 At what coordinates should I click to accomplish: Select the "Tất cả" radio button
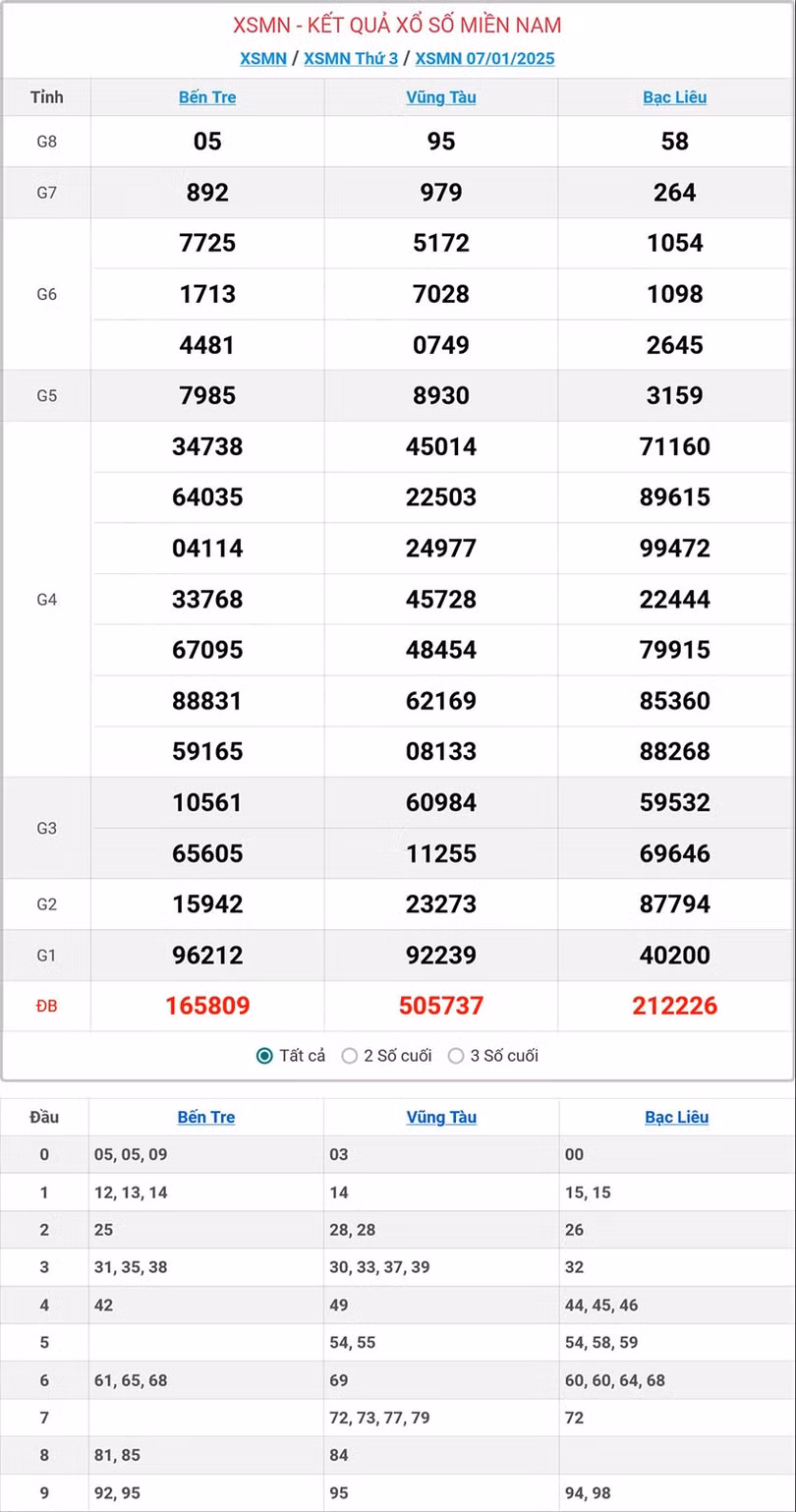tap(264, 1056)
